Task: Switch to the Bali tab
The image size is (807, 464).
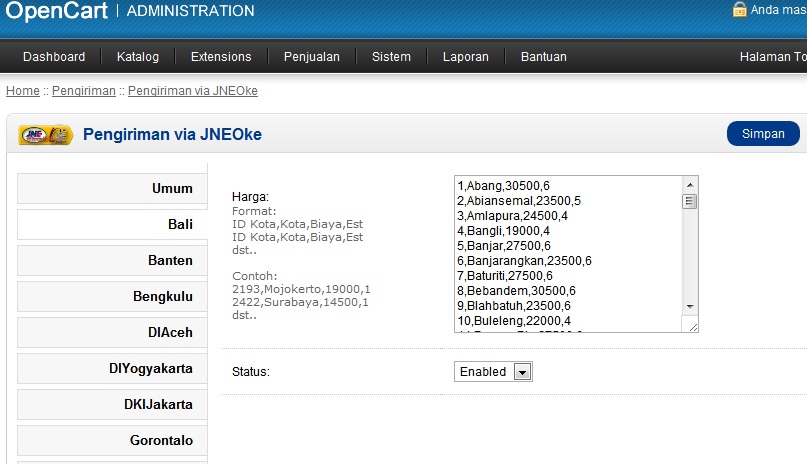Action: [x=112, y=224]
